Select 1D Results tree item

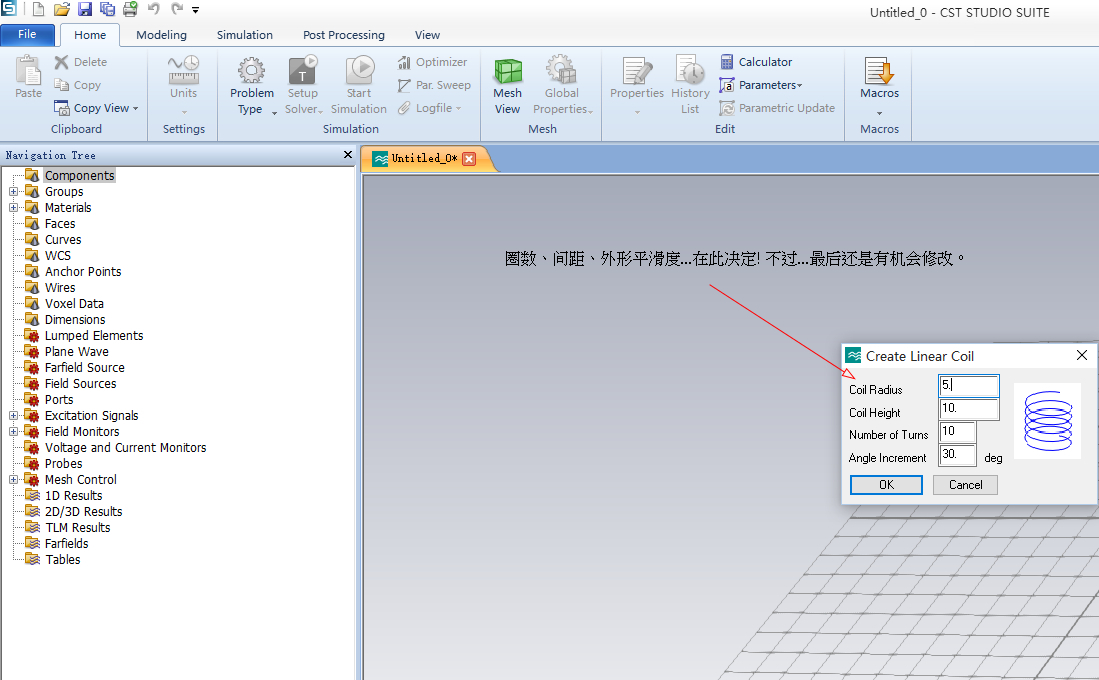pos(74,496)
